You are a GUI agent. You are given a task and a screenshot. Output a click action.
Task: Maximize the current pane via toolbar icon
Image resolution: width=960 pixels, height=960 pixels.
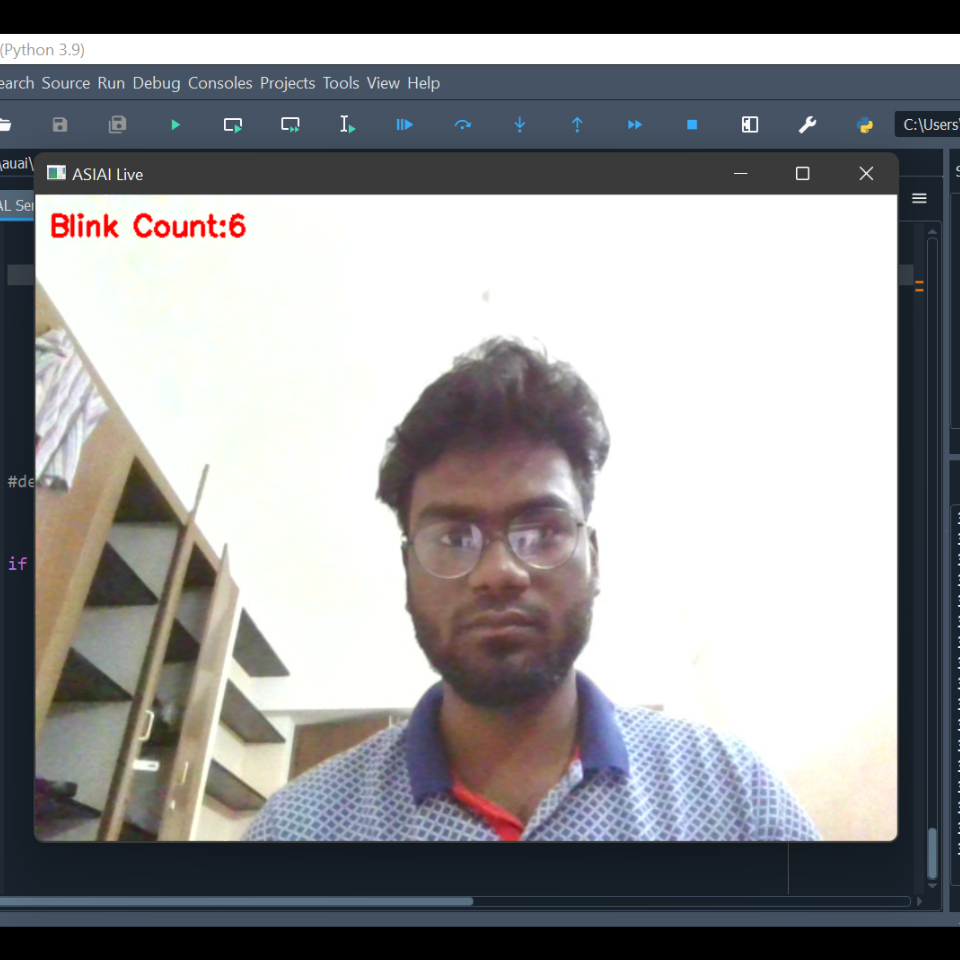[x=750, y=125]
